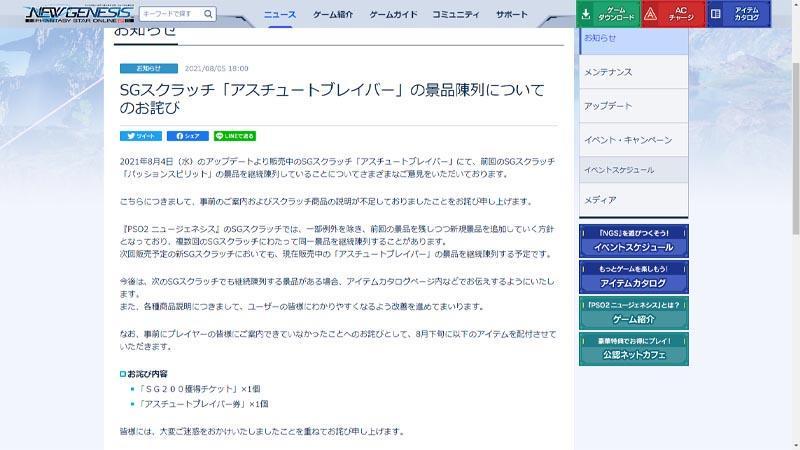The width and height of the screenshot is (800, 450).
Task: Share article via Facebook シェア button
Action: tap(188, 136)
